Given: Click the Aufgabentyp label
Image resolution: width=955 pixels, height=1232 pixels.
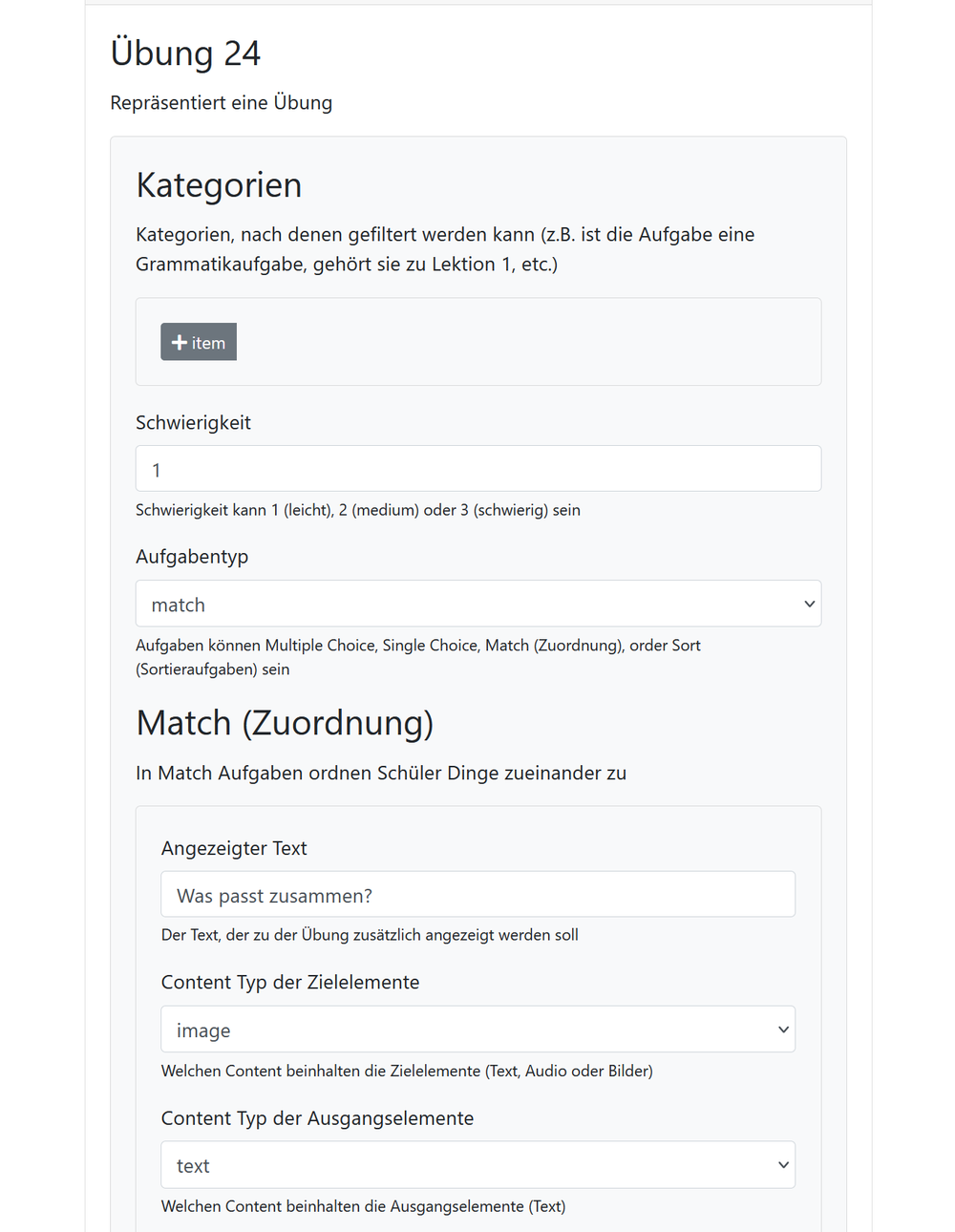Looking at the screenshot, I should pos(192,557).
